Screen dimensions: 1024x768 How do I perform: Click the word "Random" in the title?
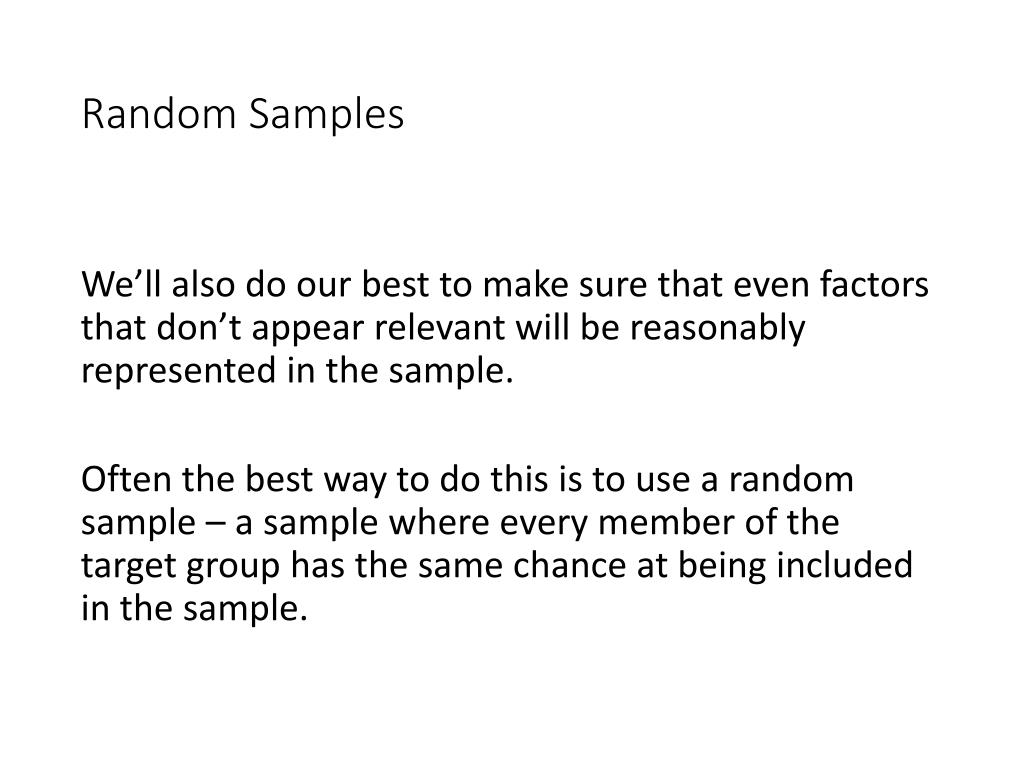coord(159,114)
